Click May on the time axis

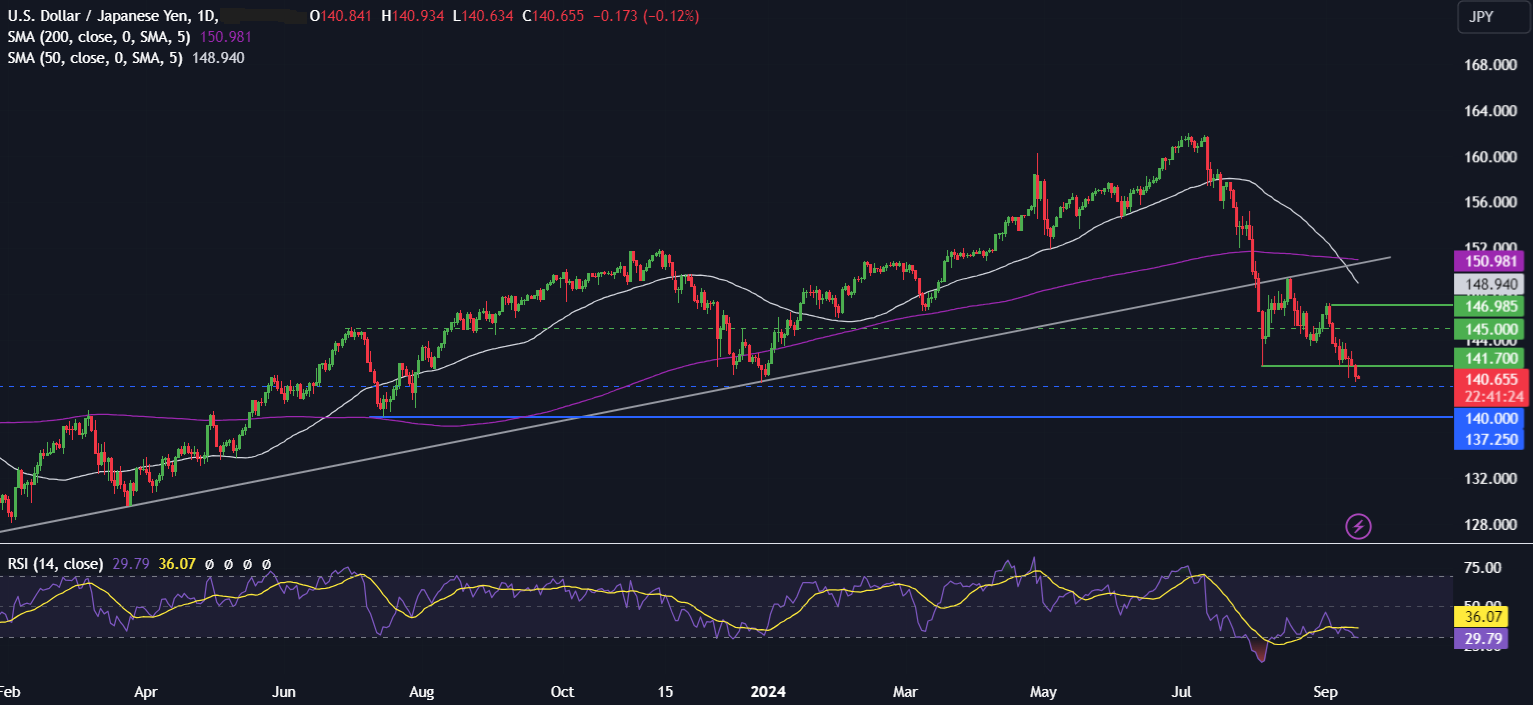pos(1043,691)
